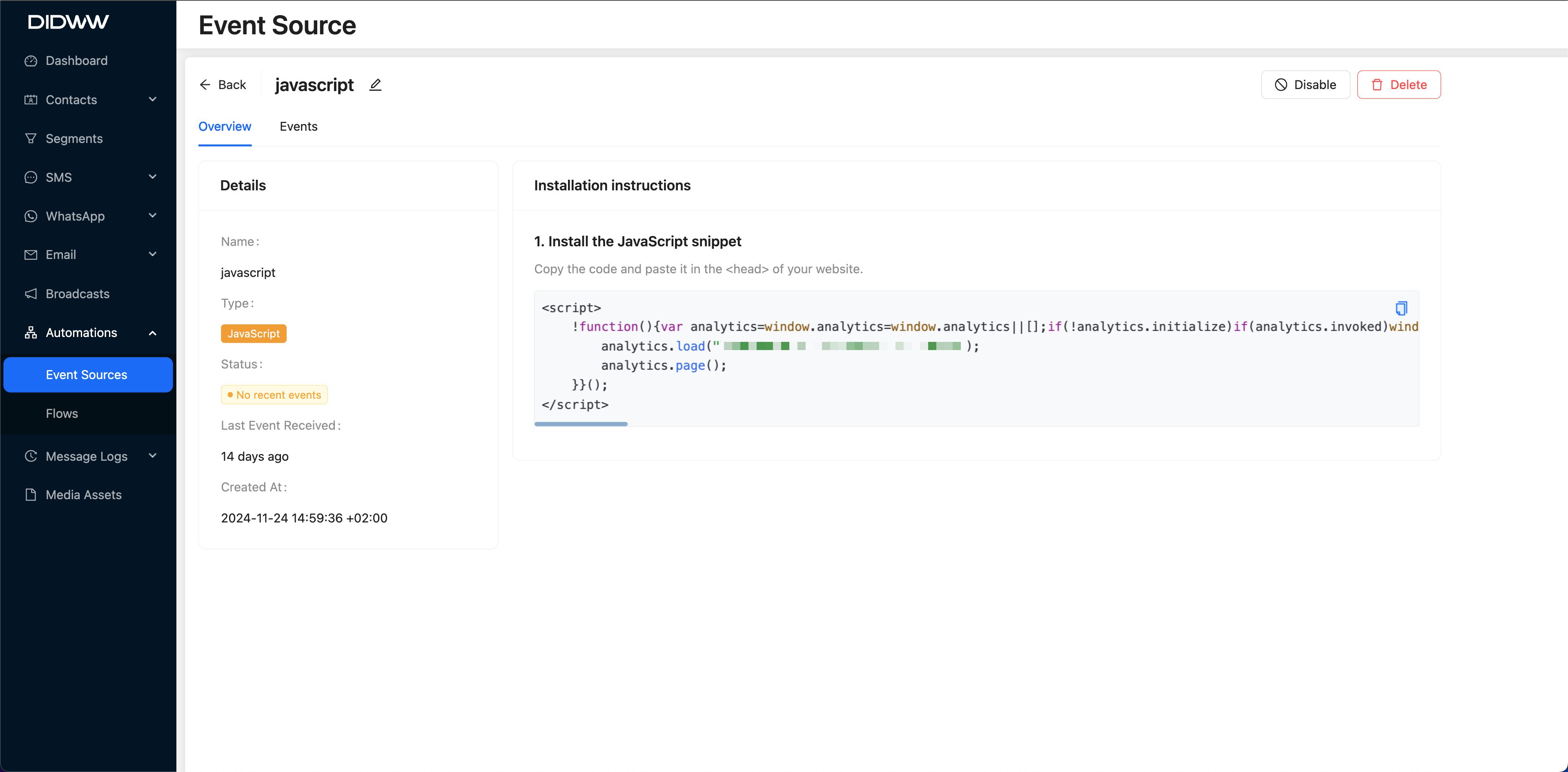Viewport: 1568px width, 772px height.
Task: Click the code block horizontal scrollbar
Action: [x=581, y=424]
